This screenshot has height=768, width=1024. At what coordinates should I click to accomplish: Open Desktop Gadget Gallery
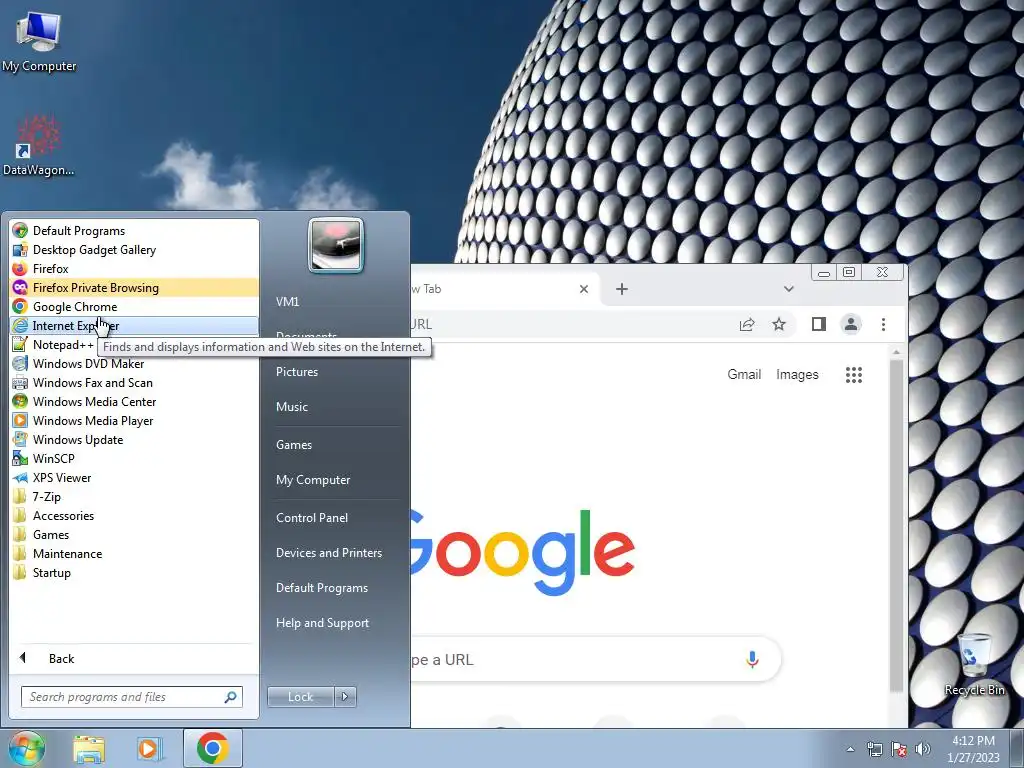point(134,249)
